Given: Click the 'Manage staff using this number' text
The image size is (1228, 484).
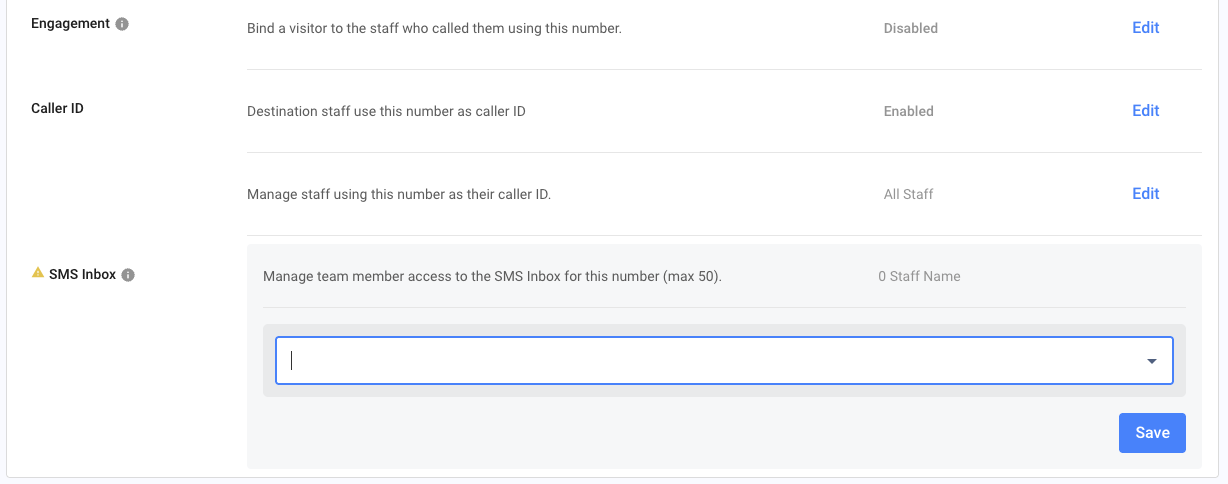Looking at the screenshot, I should coord(399,194).
